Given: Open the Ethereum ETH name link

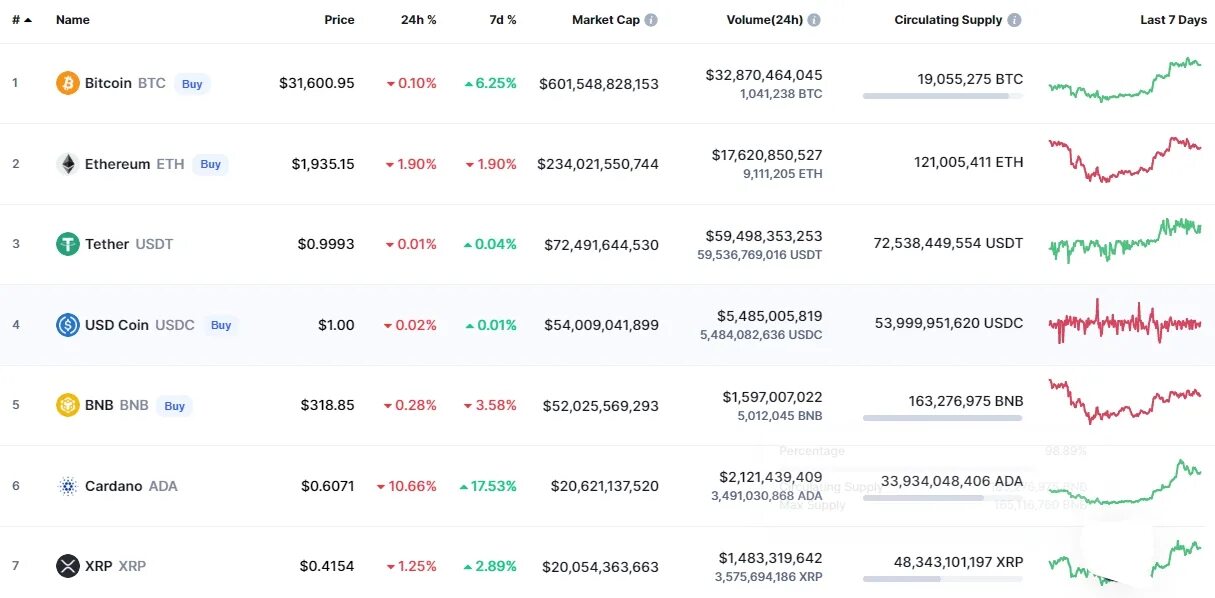Looking at the screenshot, I should (x=135, y=164).
